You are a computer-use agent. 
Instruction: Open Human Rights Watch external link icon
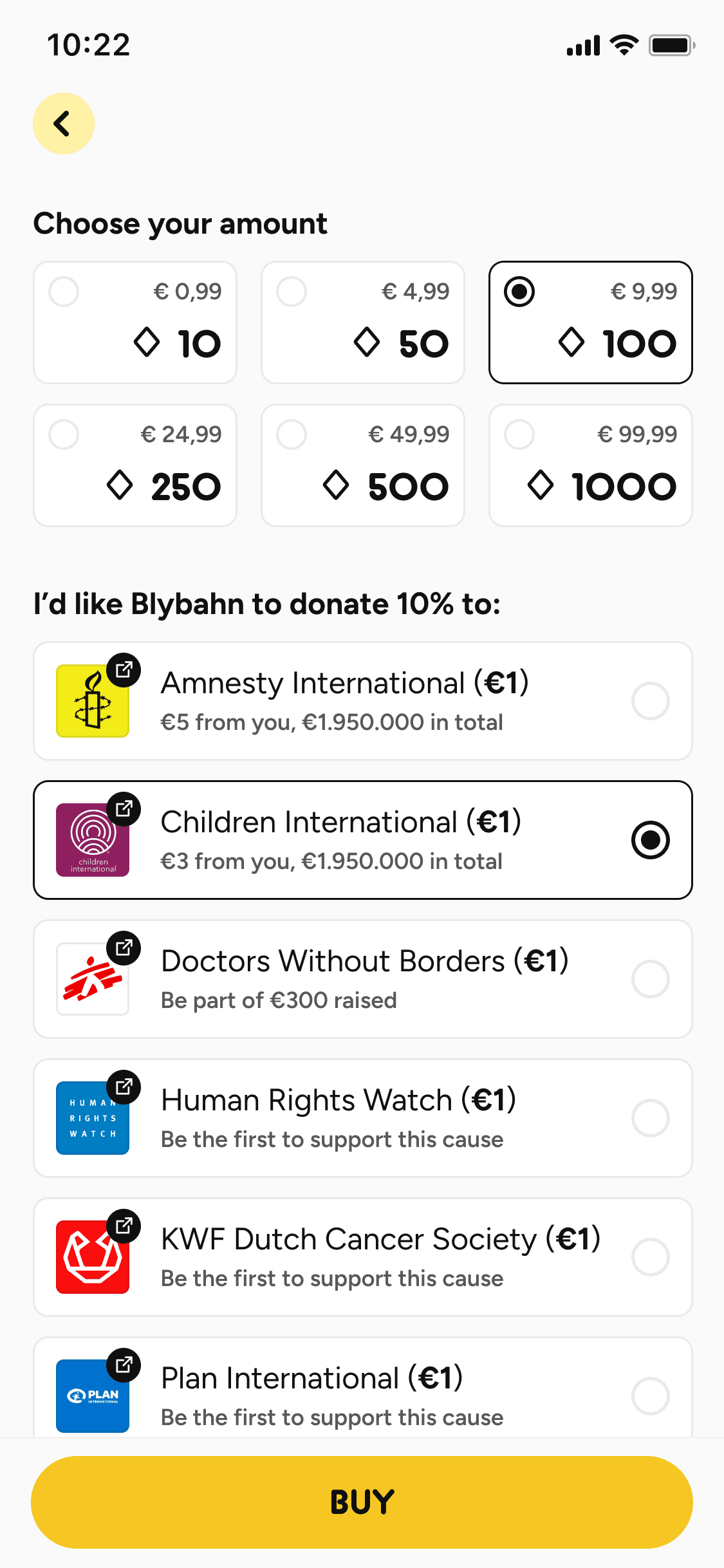coord(124,1087)
